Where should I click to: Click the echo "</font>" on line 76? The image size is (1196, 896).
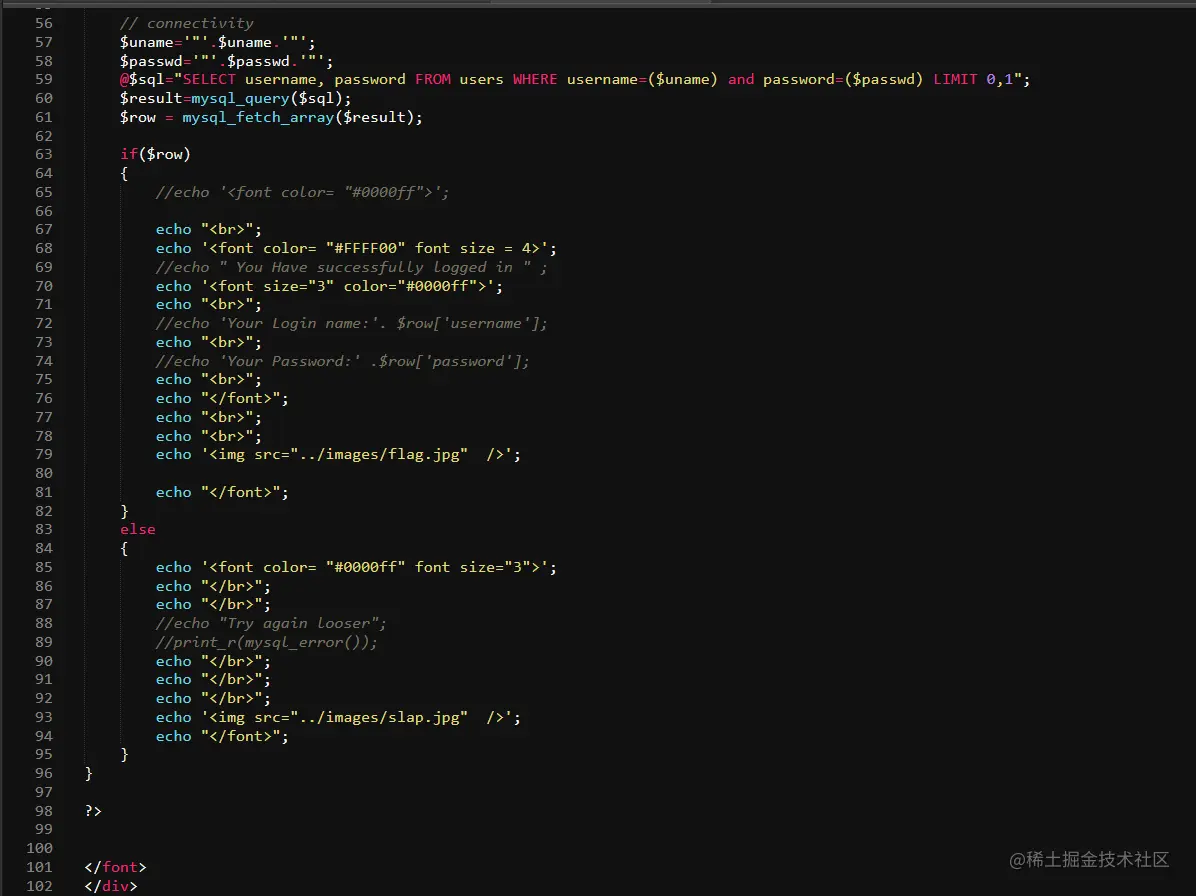pyautogui.click(x=222, y=399)
